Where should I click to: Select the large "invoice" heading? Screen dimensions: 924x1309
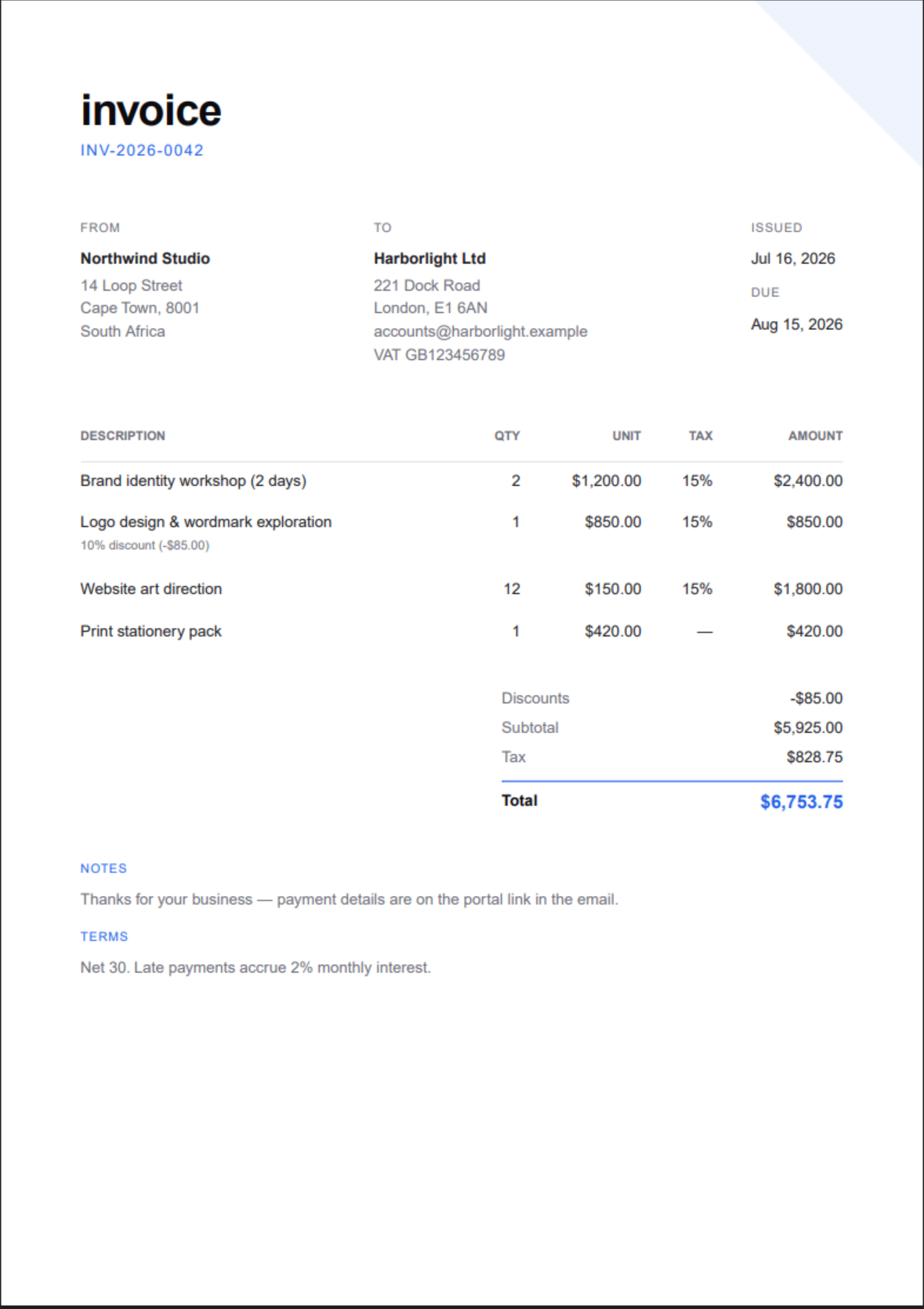click(151, 111)
